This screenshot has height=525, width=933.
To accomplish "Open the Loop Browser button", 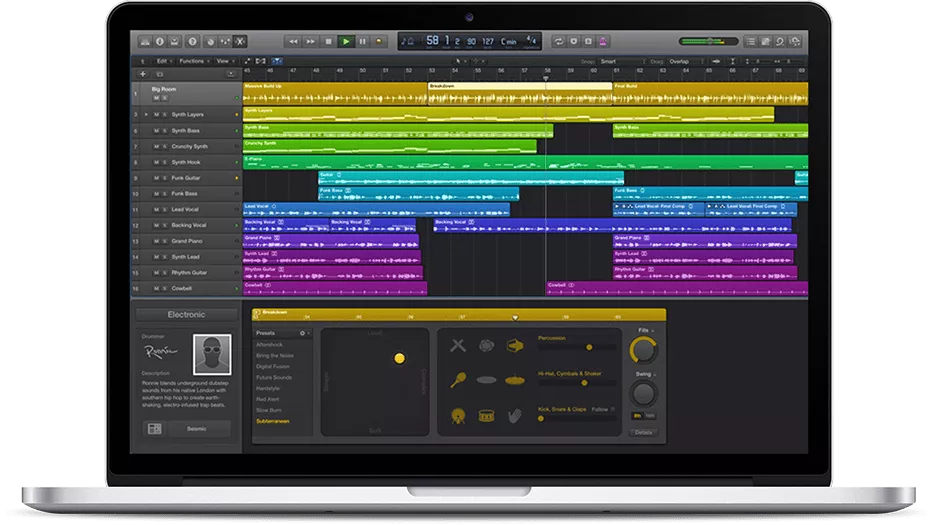I will [780, 42].
